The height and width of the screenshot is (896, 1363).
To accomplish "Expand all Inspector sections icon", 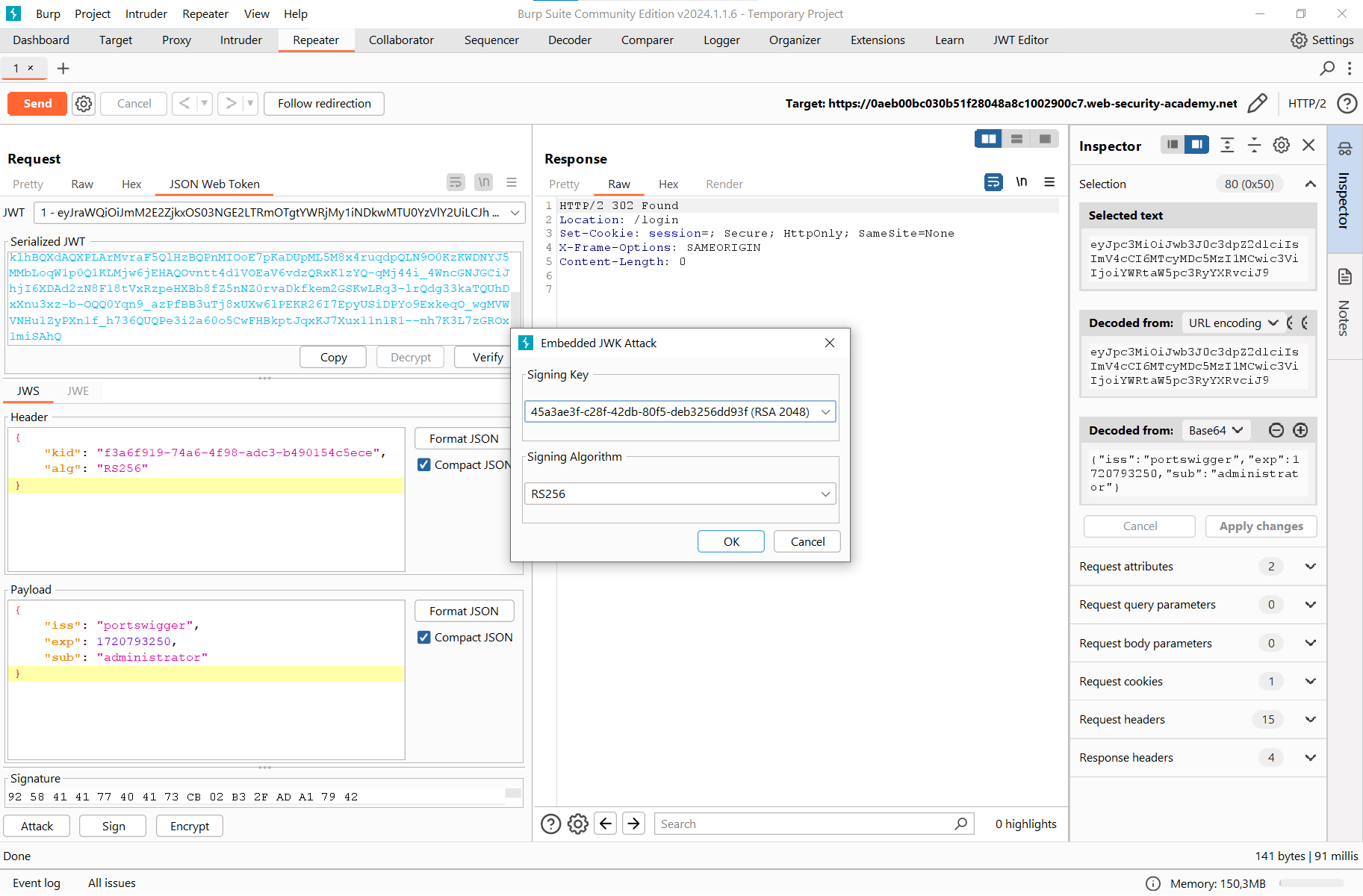I will 1227,145.
